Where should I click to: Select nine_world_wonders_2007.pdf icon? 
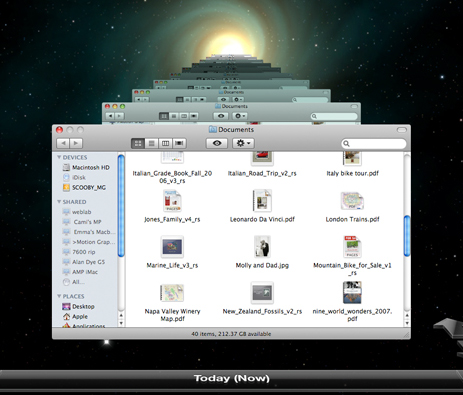point(352,293)
